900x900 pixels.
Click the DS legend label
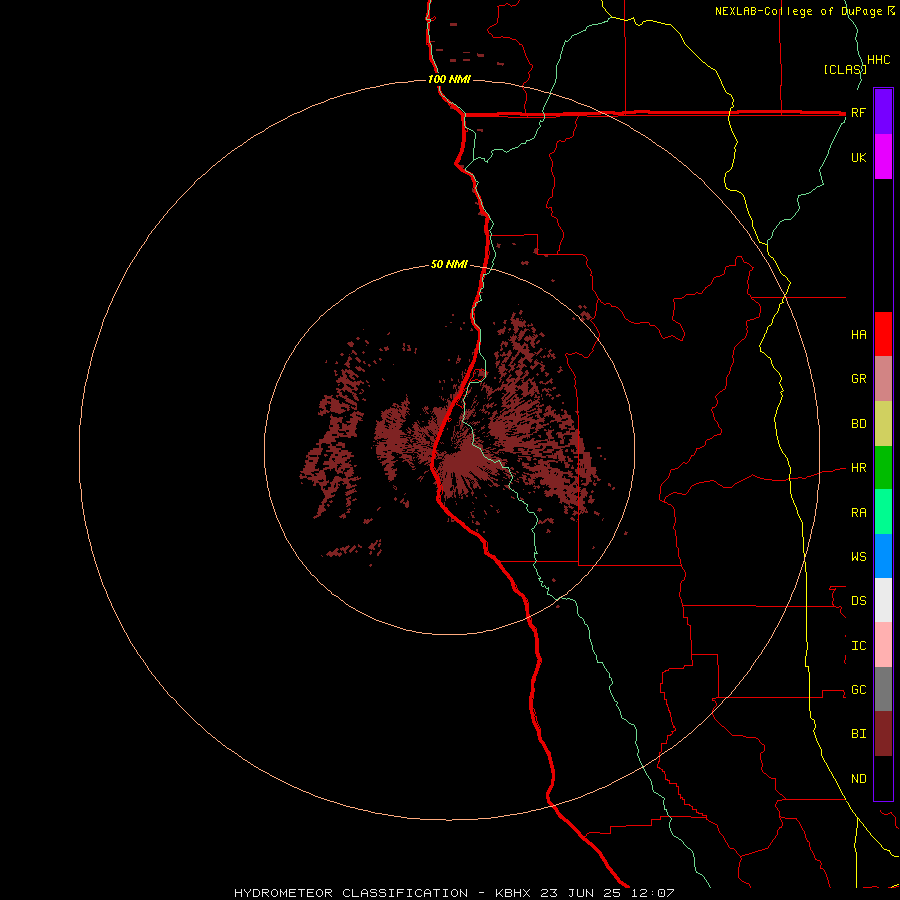click(x=858, y=600)
